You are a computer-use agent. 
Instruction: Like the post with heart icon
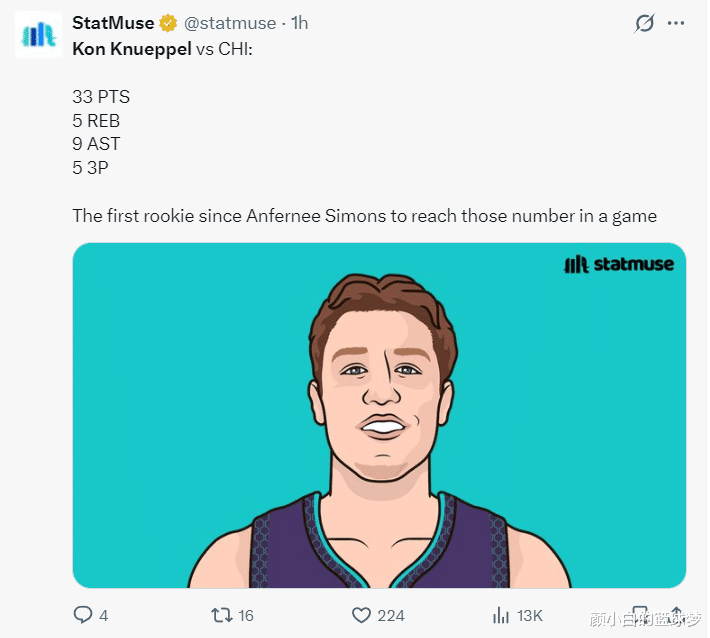361,615
